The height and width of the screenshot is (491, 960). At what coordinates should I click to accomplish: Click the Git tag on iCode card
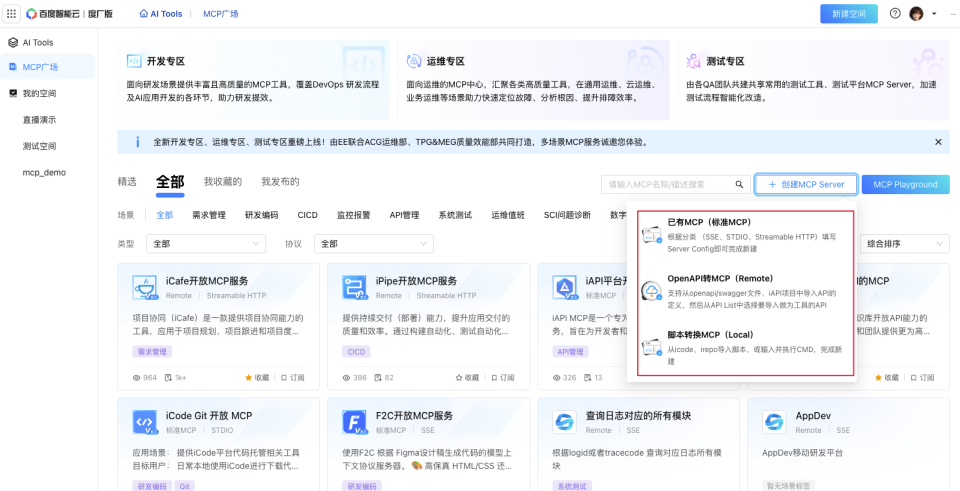pyautogui.click(x=184, y=486)
